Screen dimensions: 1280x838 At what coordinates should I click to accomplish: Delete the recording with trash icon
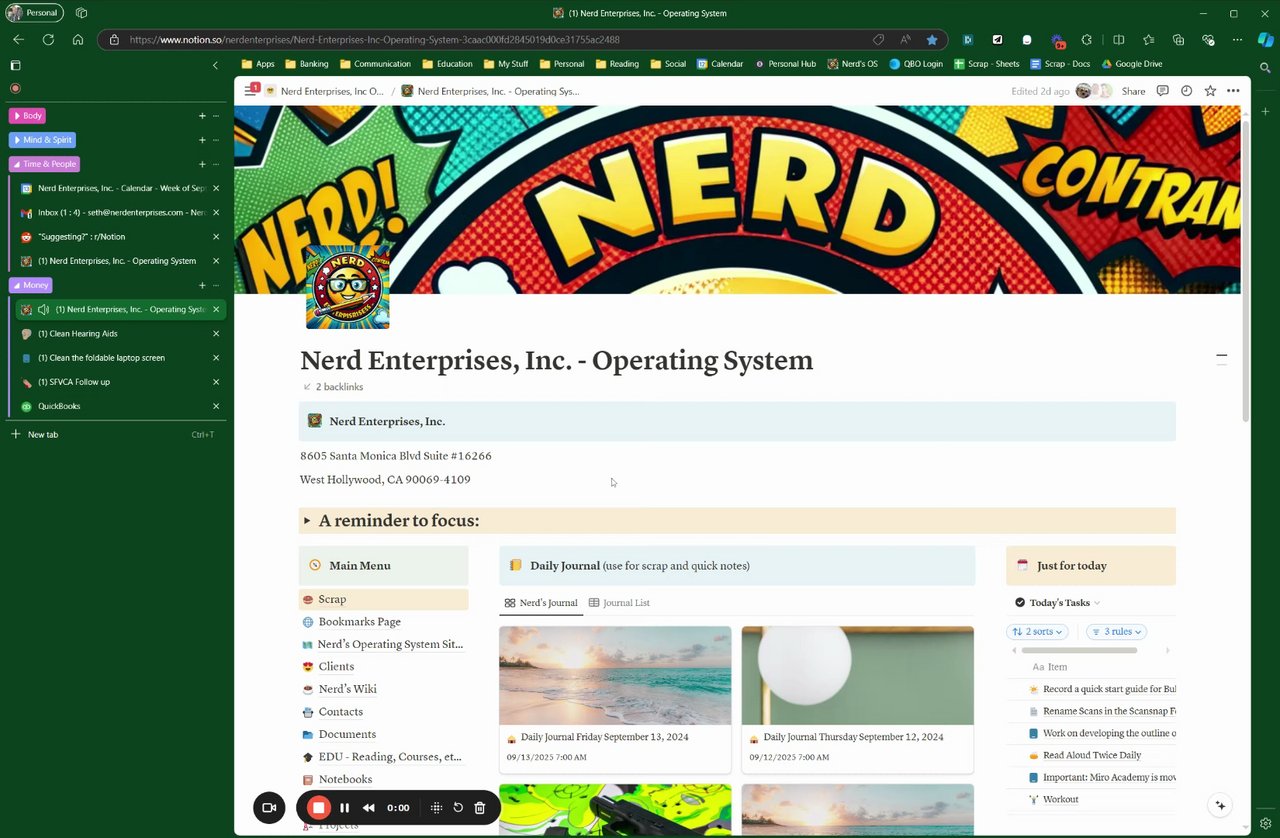480,807
